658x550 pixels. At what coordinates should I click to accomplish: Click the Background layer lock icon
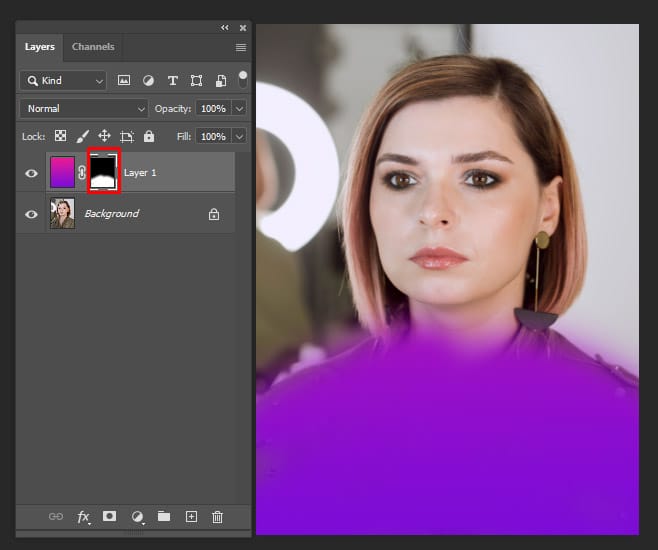point(214,214)
